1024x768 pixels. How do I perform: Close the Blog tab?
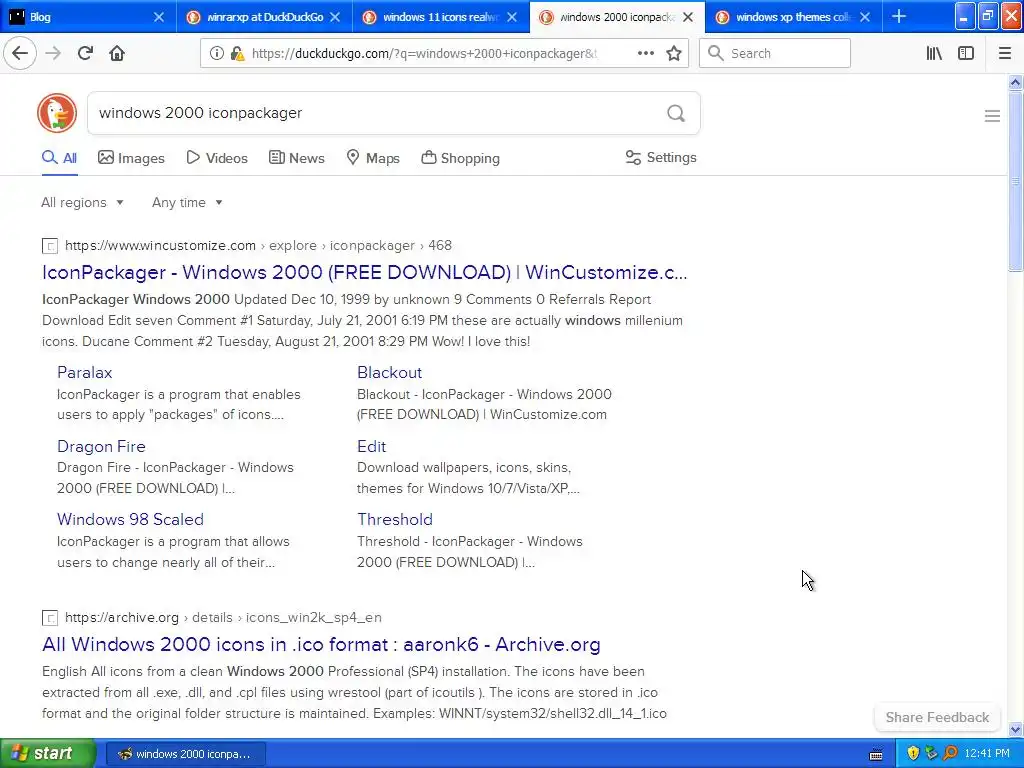(159, 18)
